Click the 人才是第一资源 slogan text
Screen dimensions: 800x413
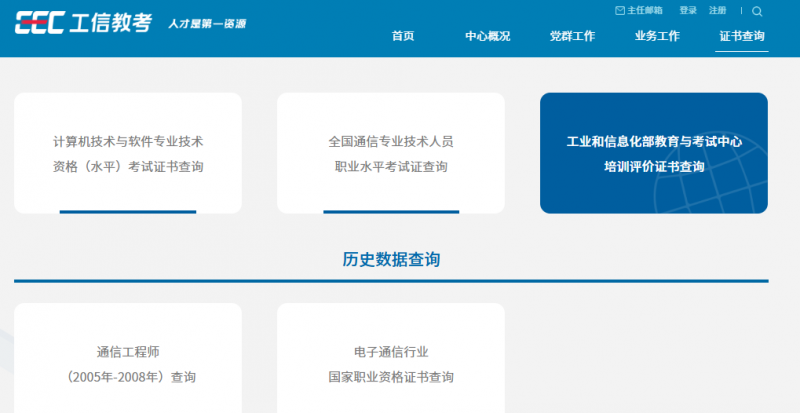click(x=207, y=24)
